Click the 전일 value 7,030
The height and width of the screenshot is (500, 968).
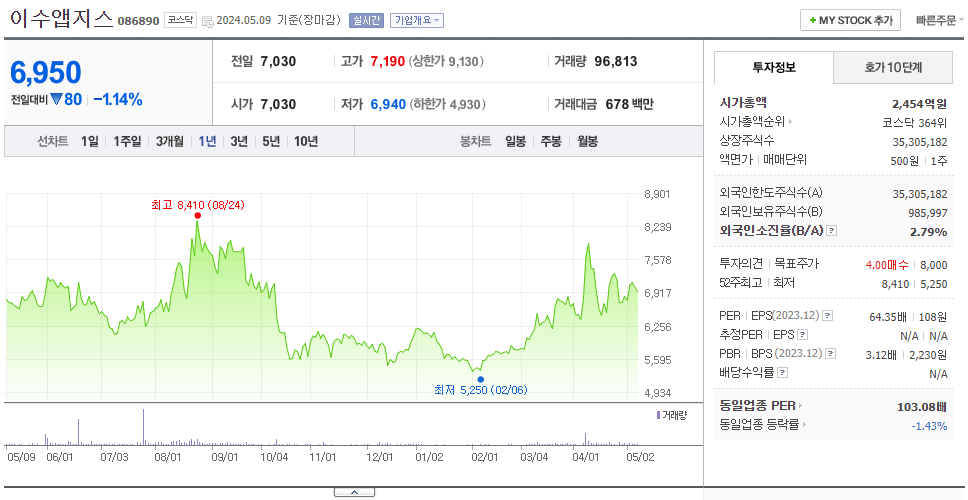278,62
